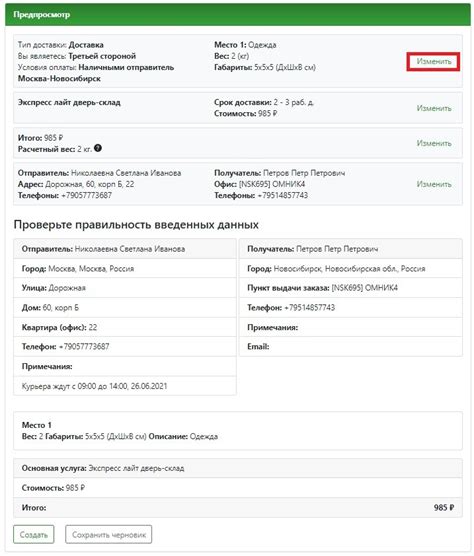Select text Экспресс лайт дверь-склад in tariff block
Viewport: 474px width, 556px height.
pyautogui.click(x=69, y=102)
